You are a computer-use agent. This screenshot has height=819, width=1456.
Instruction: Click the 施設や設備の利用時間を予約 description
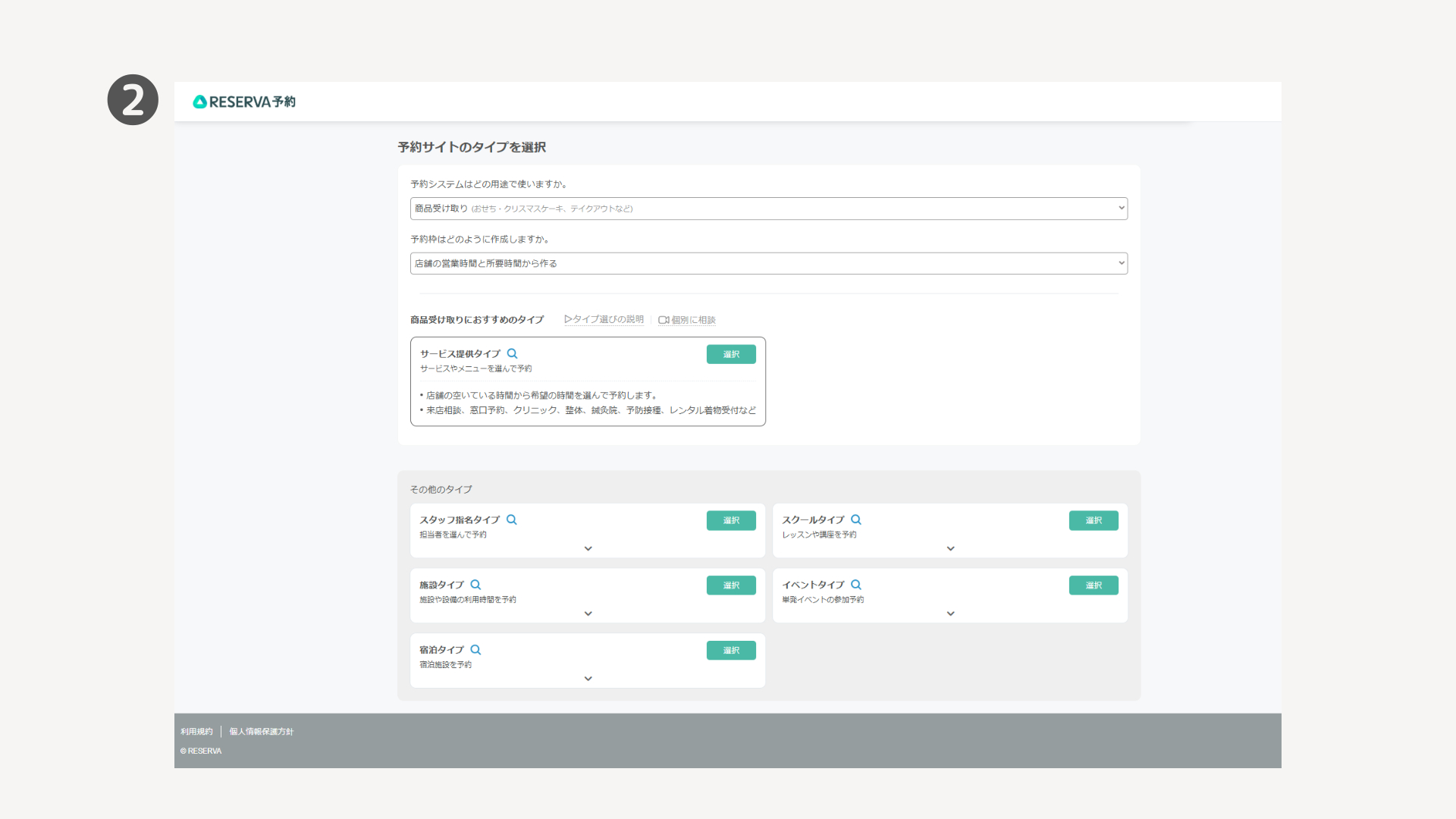tap(467, 600)
